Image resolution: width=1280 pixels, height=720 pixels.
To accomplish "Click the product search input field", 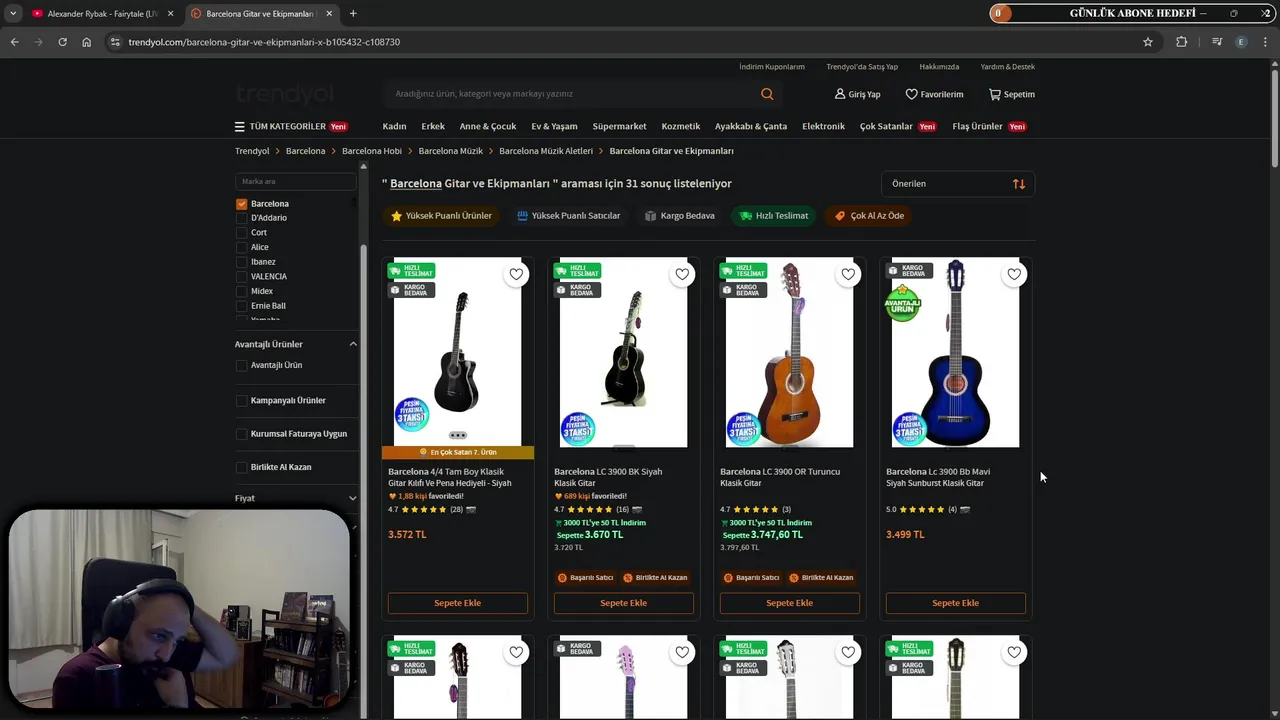I will pyautogui.click(x=570, y=94).
